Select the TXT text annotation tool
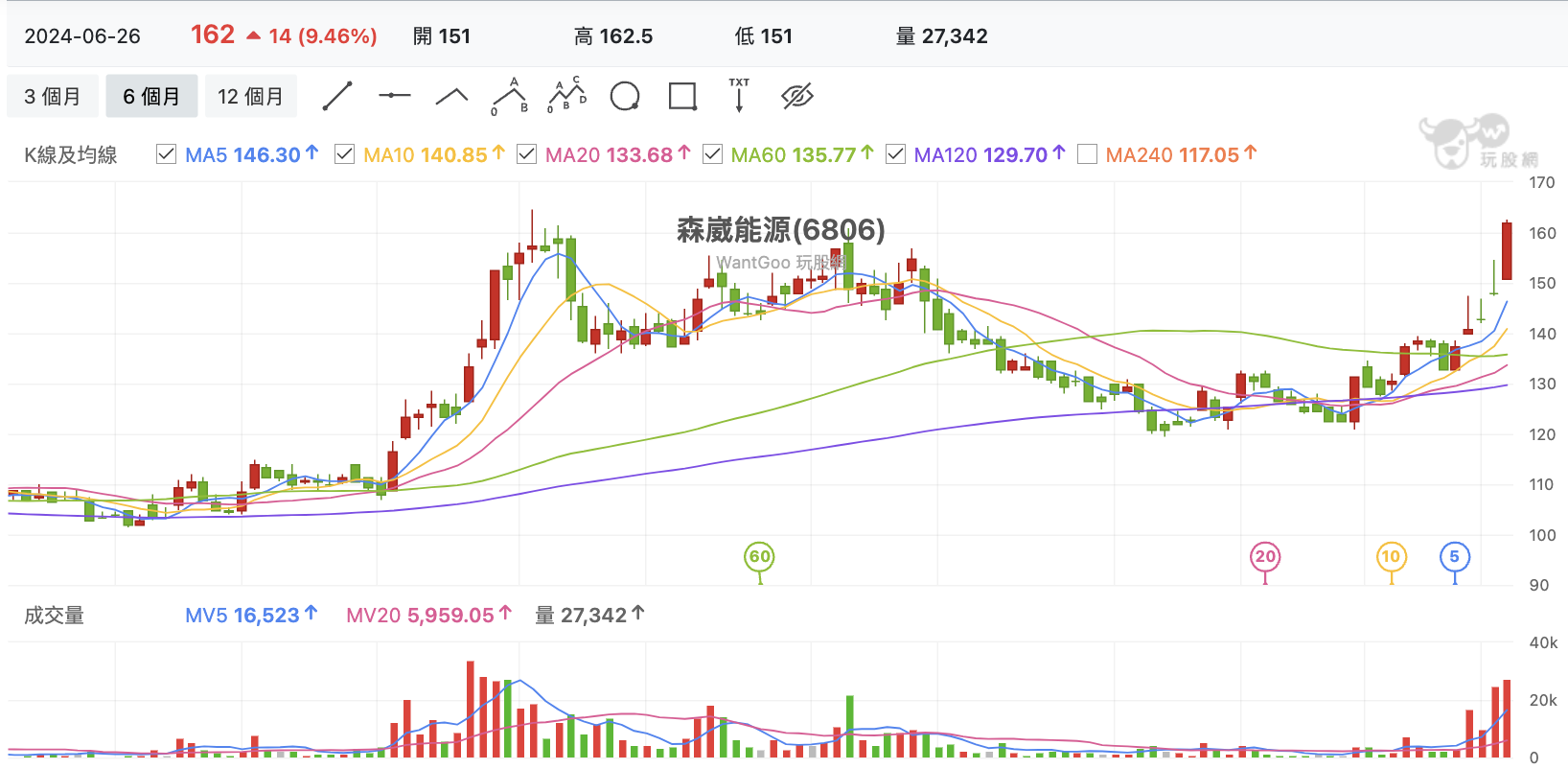This screenshot has height=769, width=1568. point(739,96)
